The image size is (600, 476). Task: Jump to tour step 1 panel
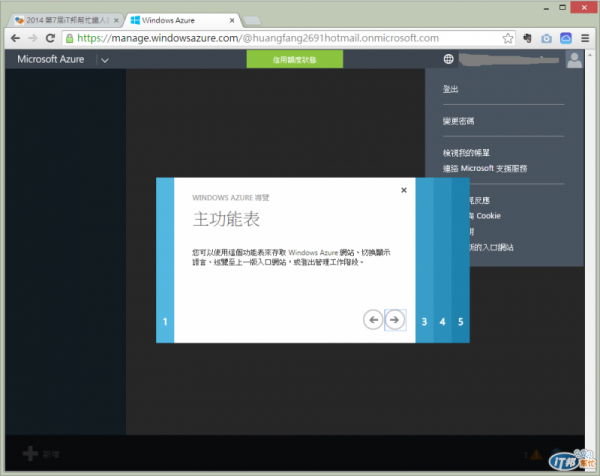point(165,260)
